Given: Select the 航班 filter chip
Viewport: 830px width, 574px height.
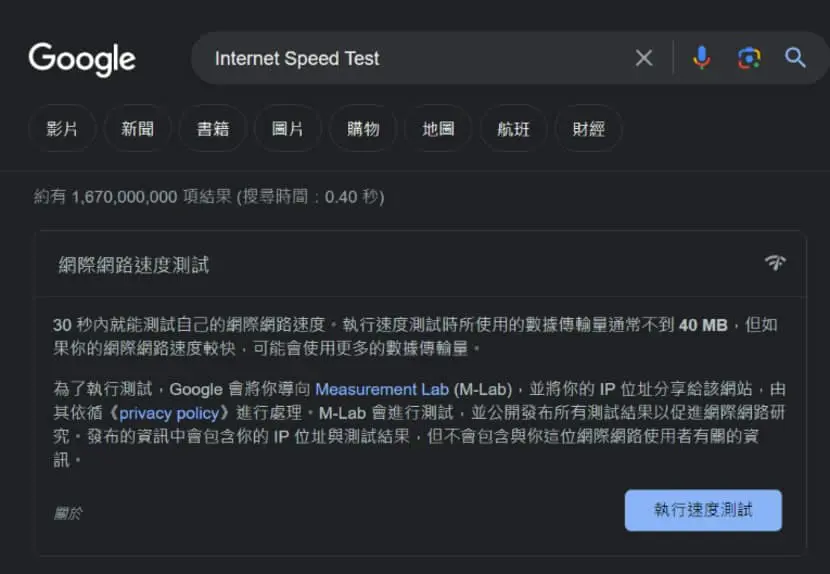Looking at the screenshot, I should (x=513, y=129).
